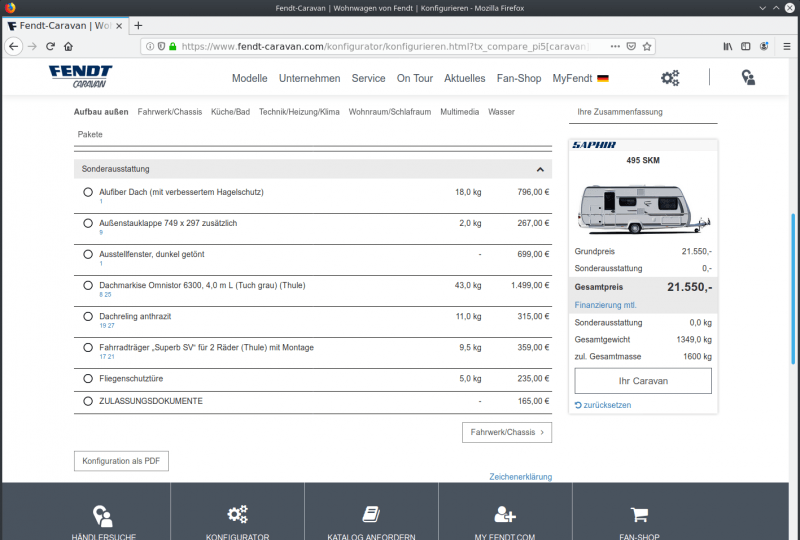
Task: Click green padlock site security icon
Action: click(172, 46)
